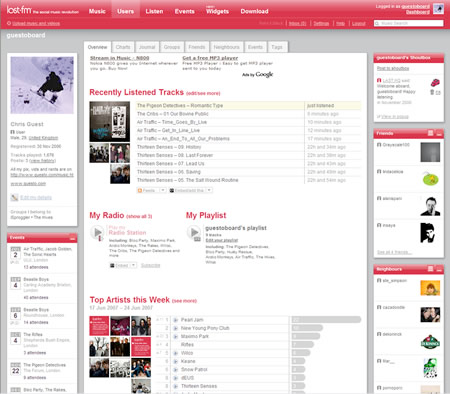
Task: Click Edit your playlist link
Action: (x=222, y=240)
